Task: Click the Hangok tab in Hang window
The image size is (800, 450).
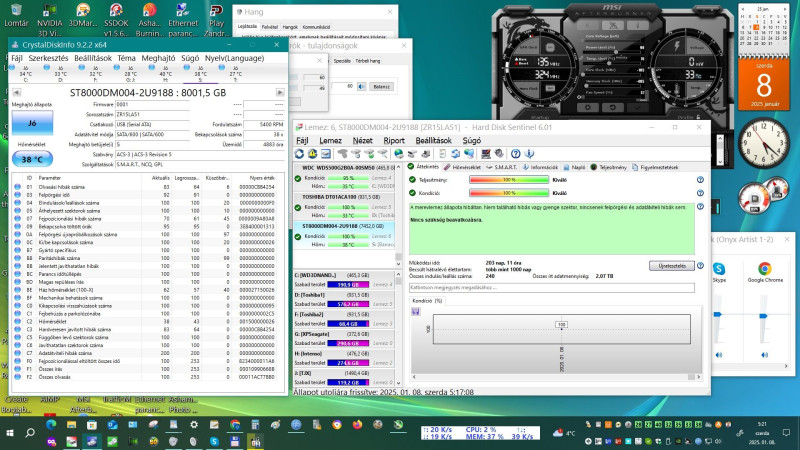Action: 290,27
